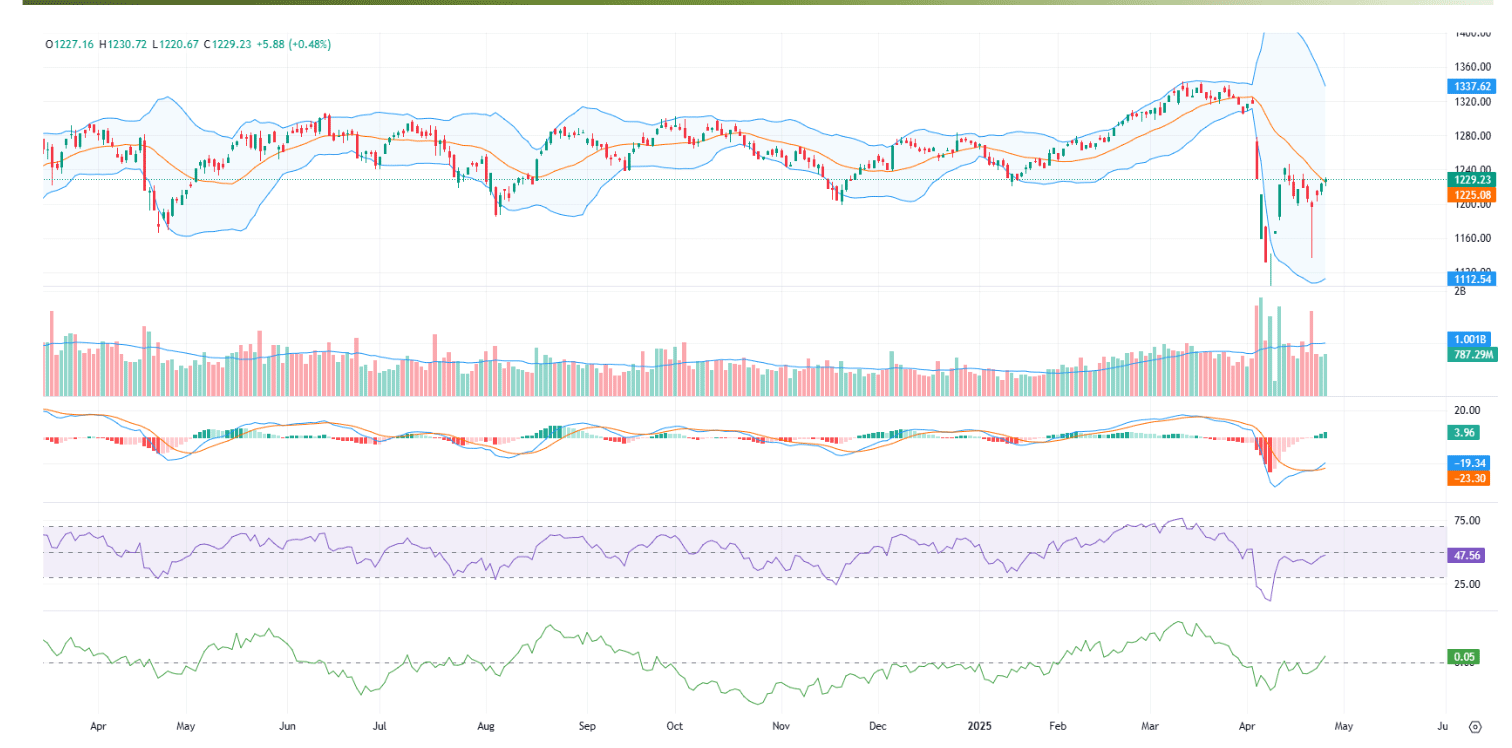Open chart settings gear icon
The width and height of the screenshot is (1512, 748).
(1475, 726)
